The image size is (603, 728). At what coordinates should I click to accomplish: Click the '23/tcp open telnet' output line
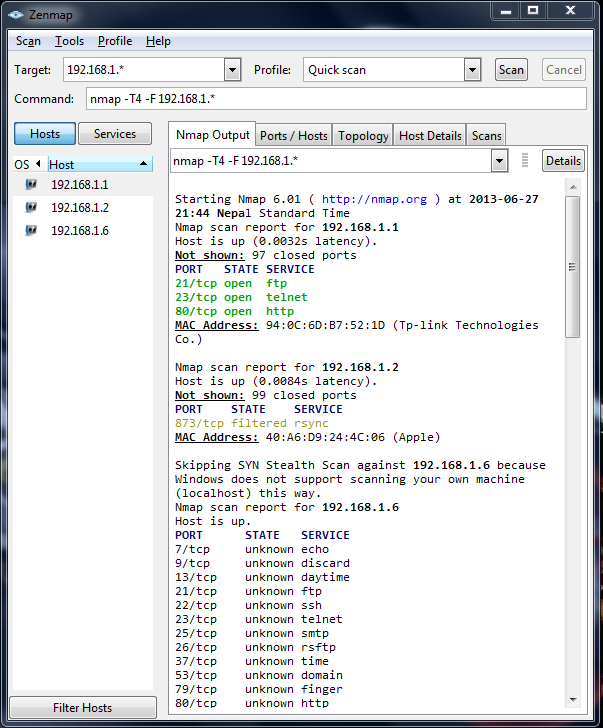click(x=241, y=297)
